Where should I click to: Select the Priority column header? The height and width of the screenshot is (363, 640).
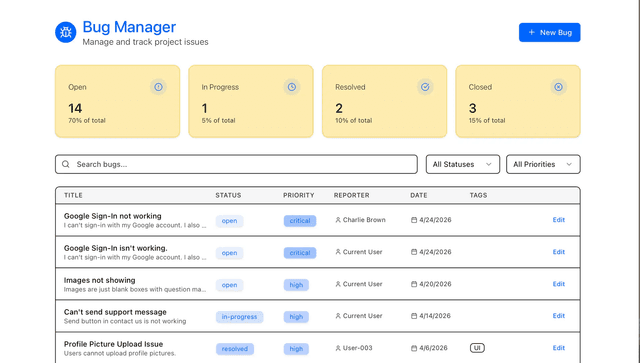click(299, 195)
